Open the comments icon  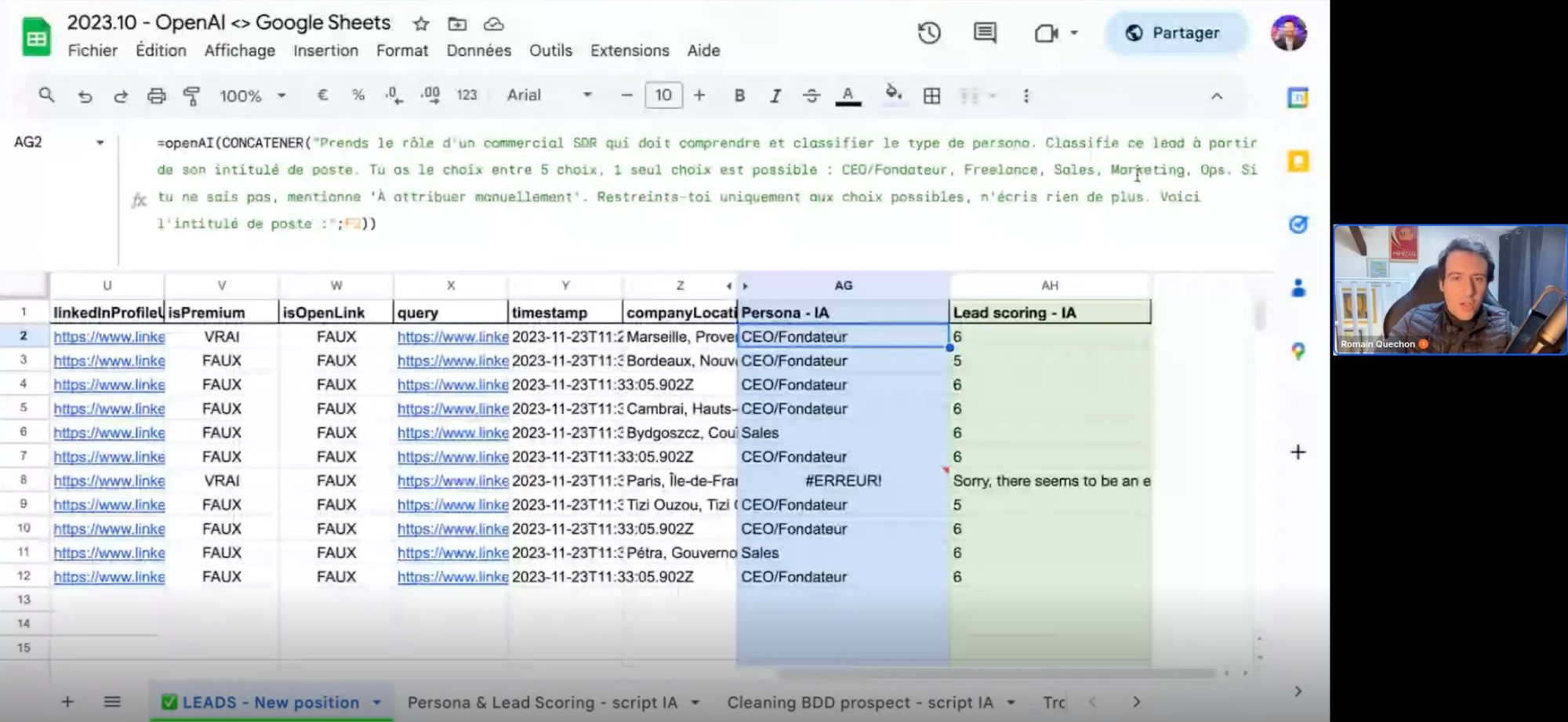(985, 33)
